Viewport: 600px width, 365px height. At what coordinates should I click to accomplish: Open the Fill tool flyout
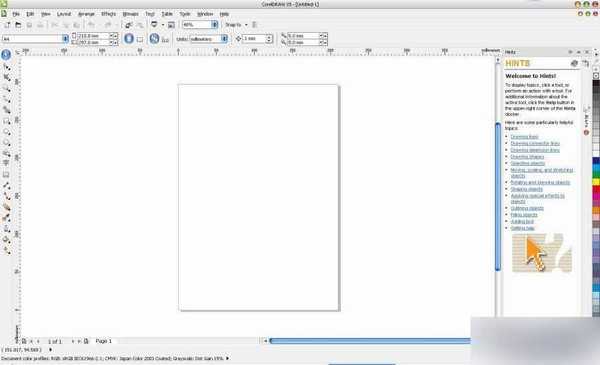click(7, 240)
